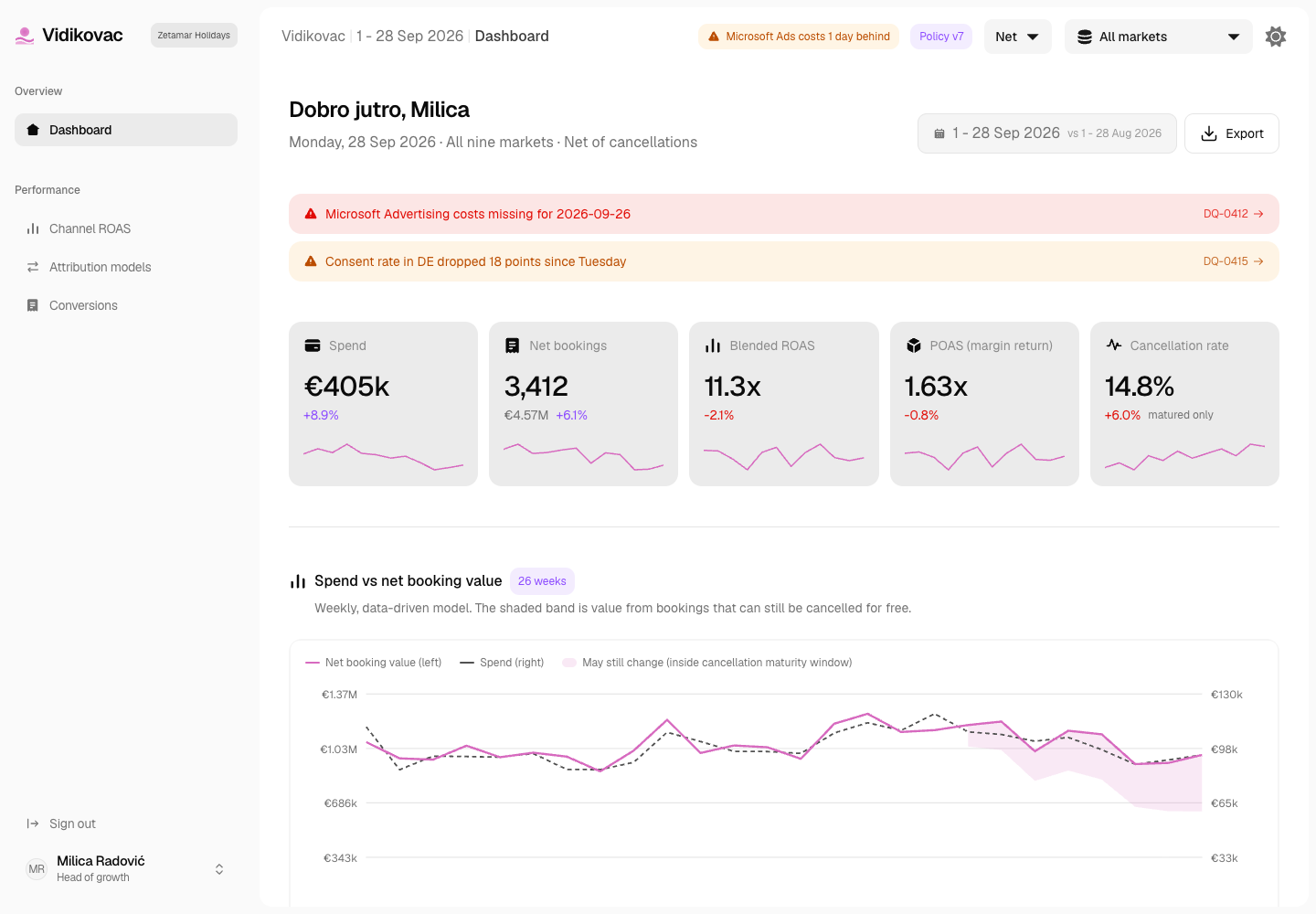This screenshot has width=1316, height=914.
Task: Click the Attribution models swap icon
Action: tap(33, 267)
